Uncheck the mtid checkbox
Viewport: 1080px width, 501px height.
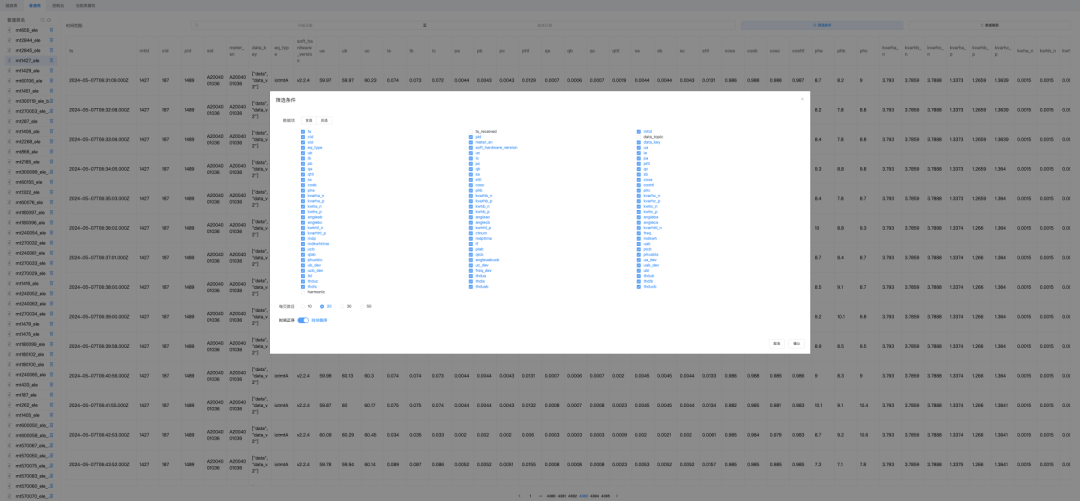pyautogui.click(x=638, y=131)
